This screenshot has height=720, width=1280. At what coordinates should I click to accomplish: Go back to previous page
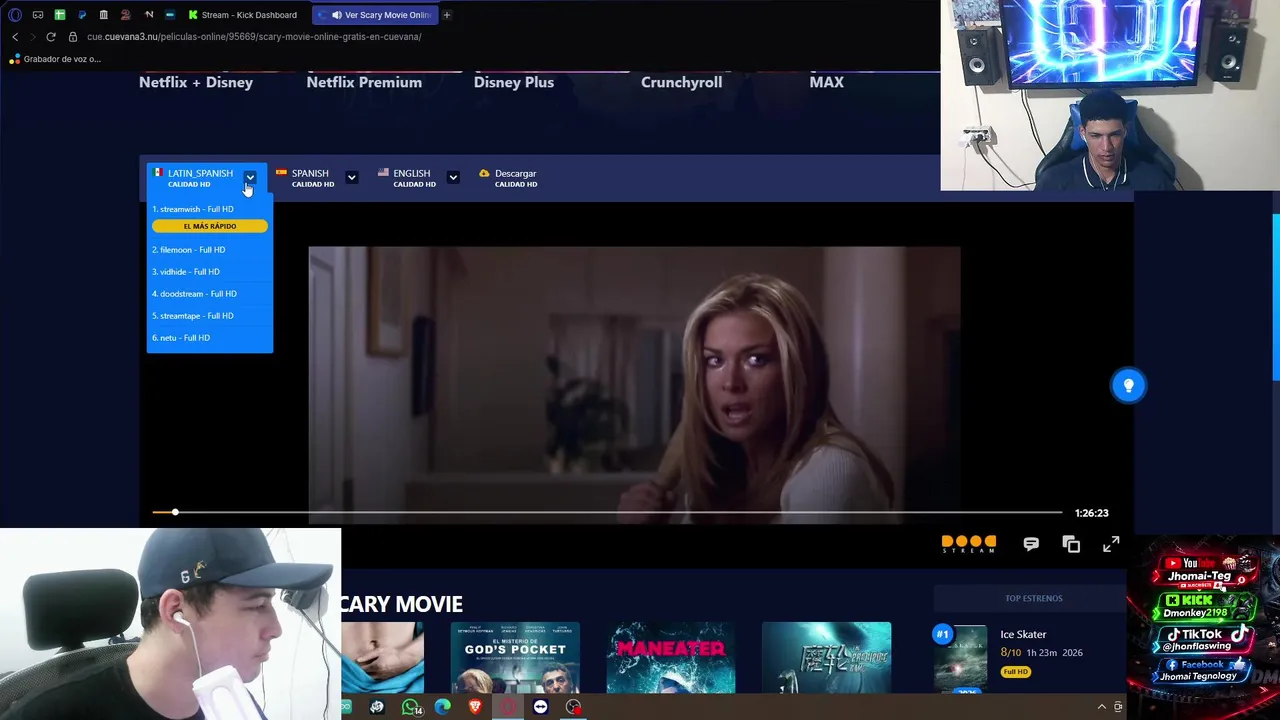(x=15, y=37)
